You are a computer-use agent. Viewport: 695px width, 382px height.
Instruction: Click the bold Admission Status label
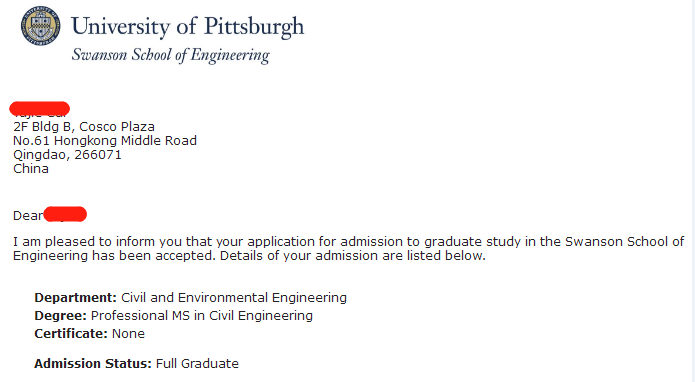pyautogui.click(x=93, y=364)
